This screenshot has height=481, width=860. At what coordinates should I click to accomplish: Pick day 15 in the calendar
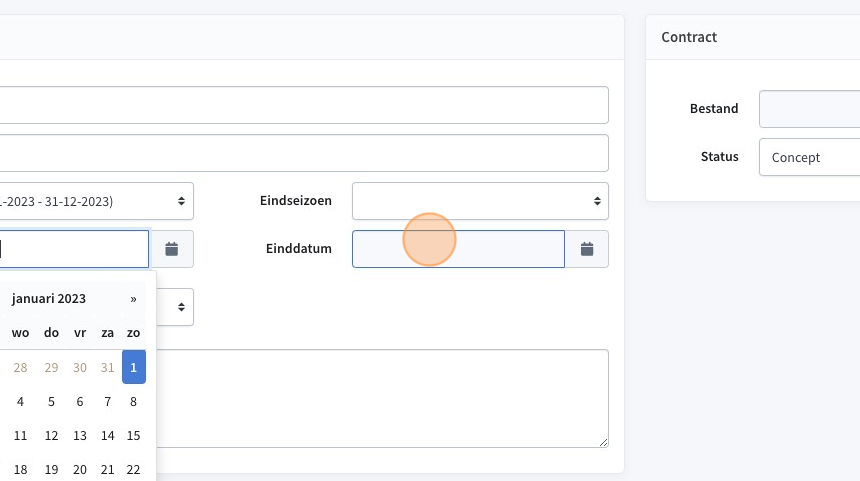coord(133,435)
